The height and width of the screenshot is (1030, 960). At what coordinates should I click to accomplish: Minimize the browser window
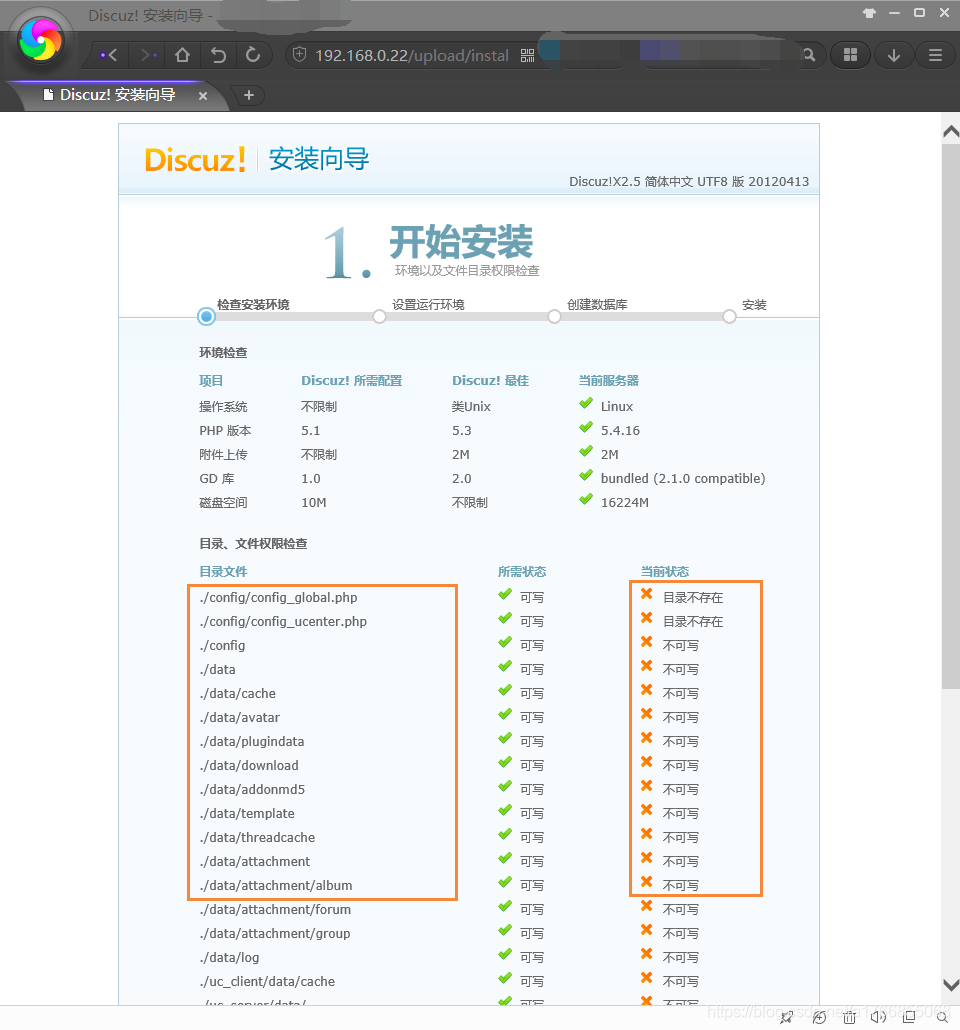point(894,13)
